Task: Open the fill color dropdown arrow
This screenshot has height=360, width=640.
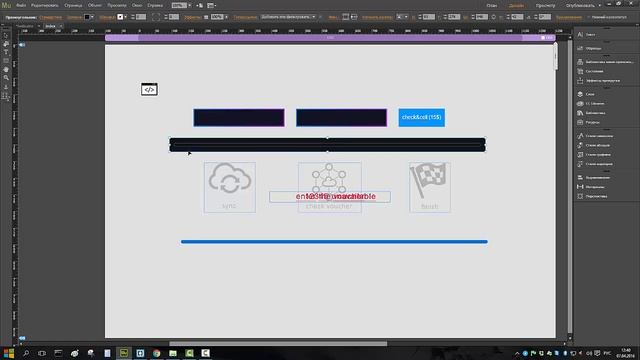Action: [x=92, y=17]
